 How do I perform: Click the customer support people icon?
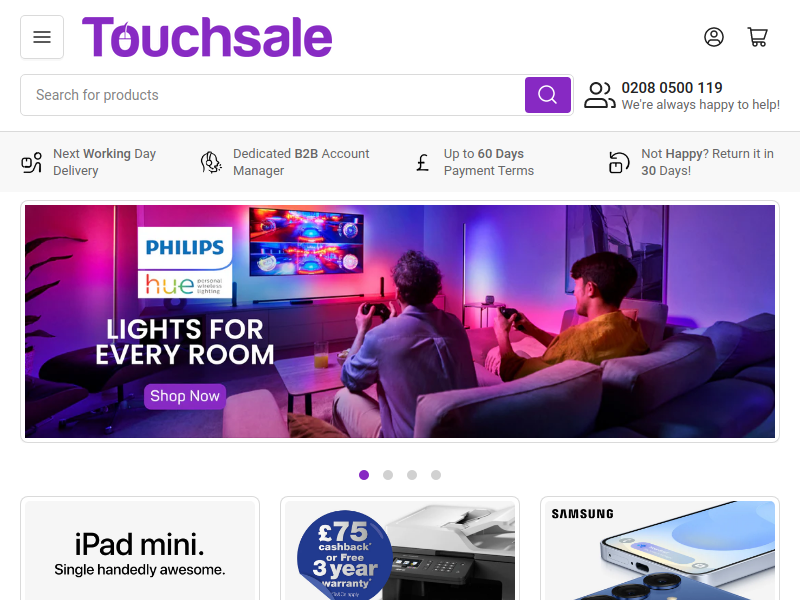[x=599, y=95]
